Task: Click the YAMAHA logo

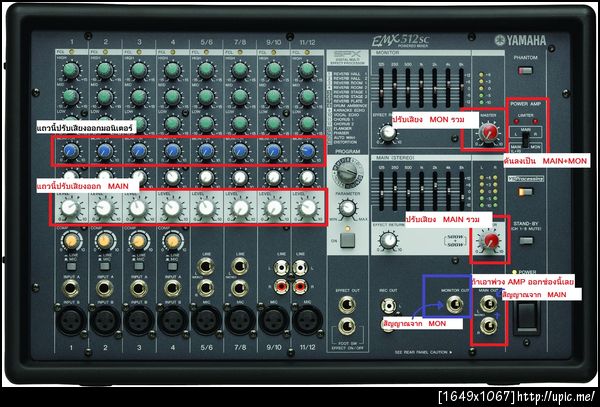Action: [x=520, y=40]
